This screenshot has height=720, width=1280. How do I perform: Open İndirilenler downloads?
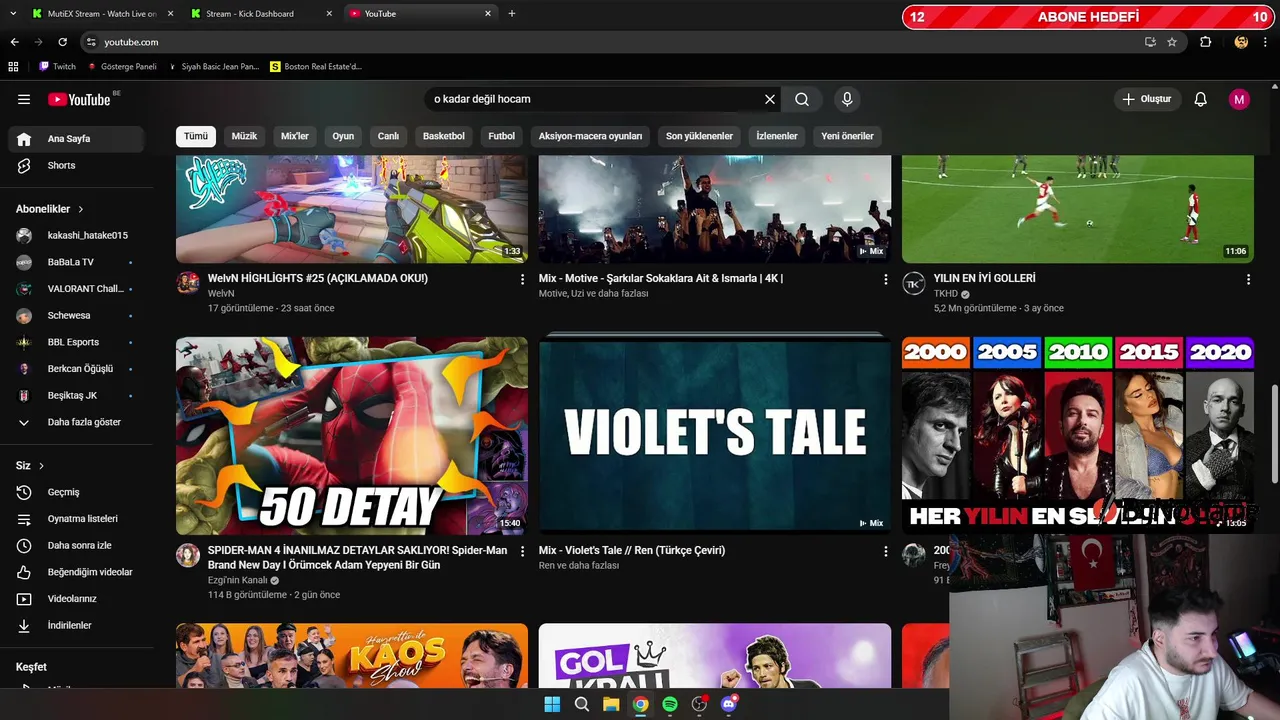click(x=76, y=625)
